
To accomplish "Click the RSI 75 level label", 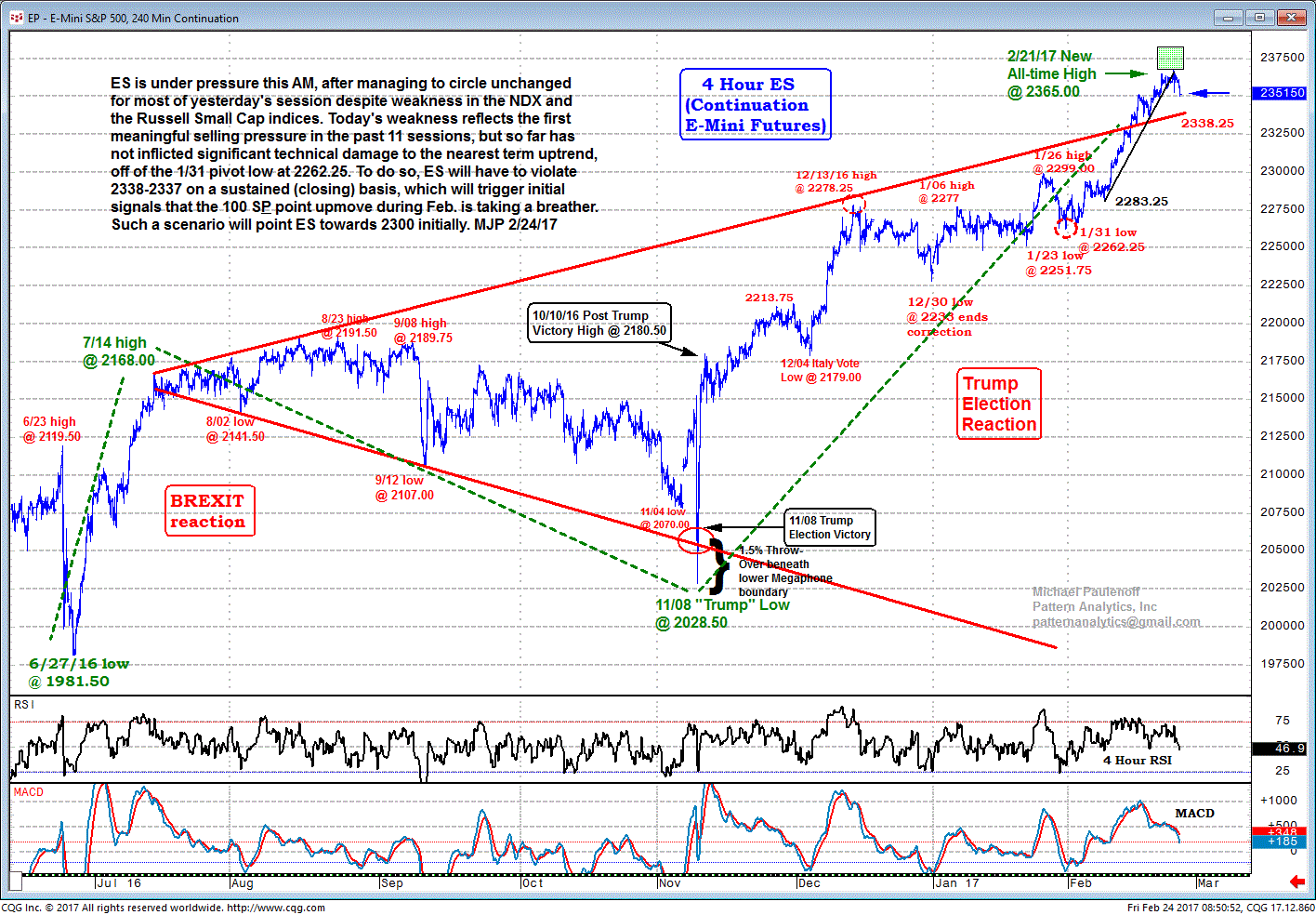I will [x=1283, y=720].
